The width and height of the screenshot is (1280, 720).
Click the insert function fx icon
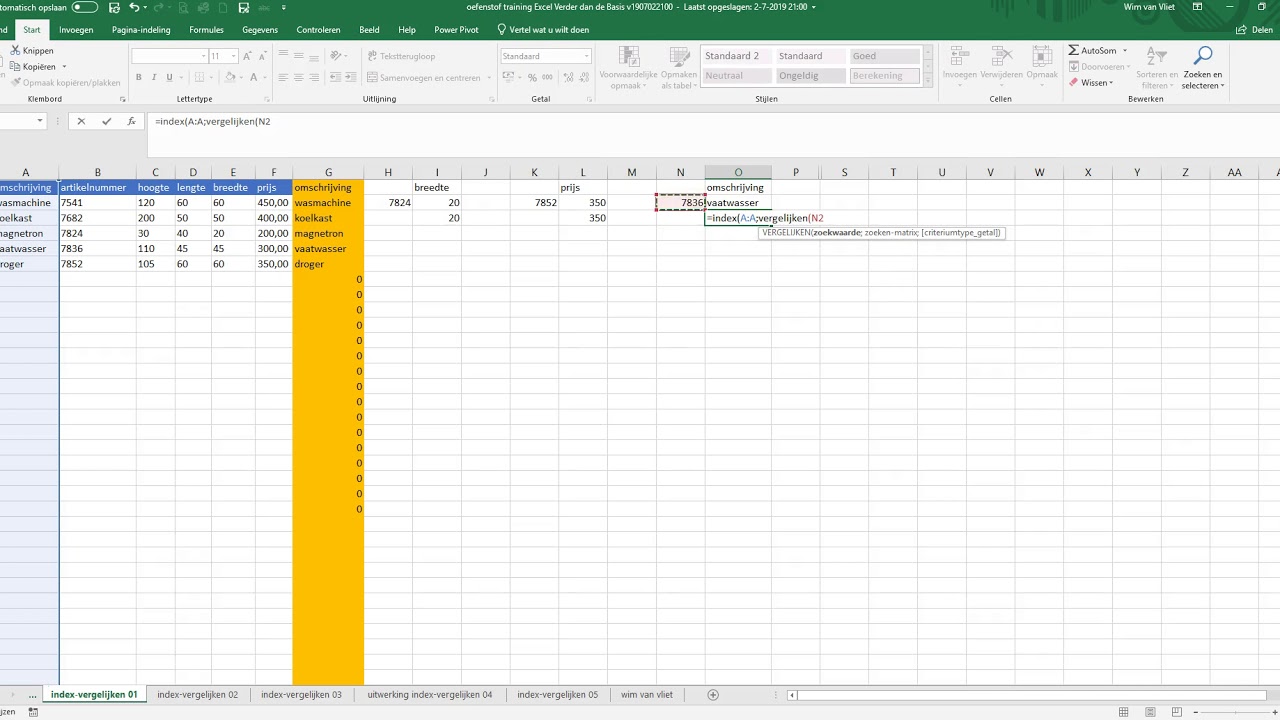click(131, 121)
